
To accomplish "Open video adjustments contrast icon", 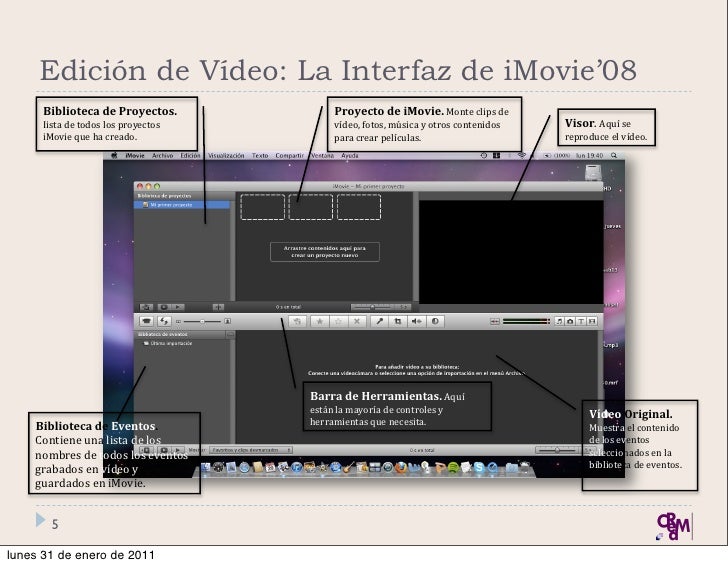I will tap(435, 321).
